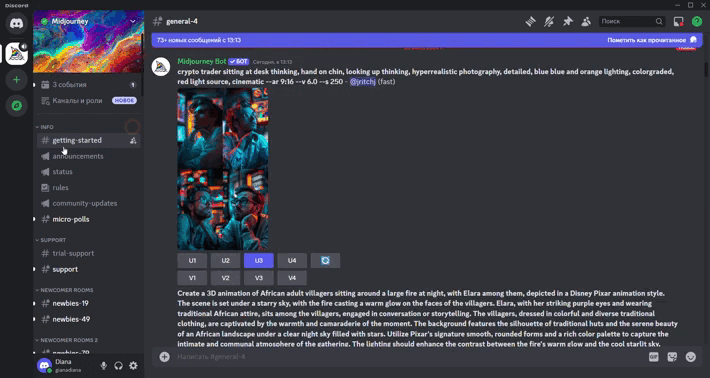Open Discord direct messages home icon
Screen dimensions: 710x378
coord(16,23)
